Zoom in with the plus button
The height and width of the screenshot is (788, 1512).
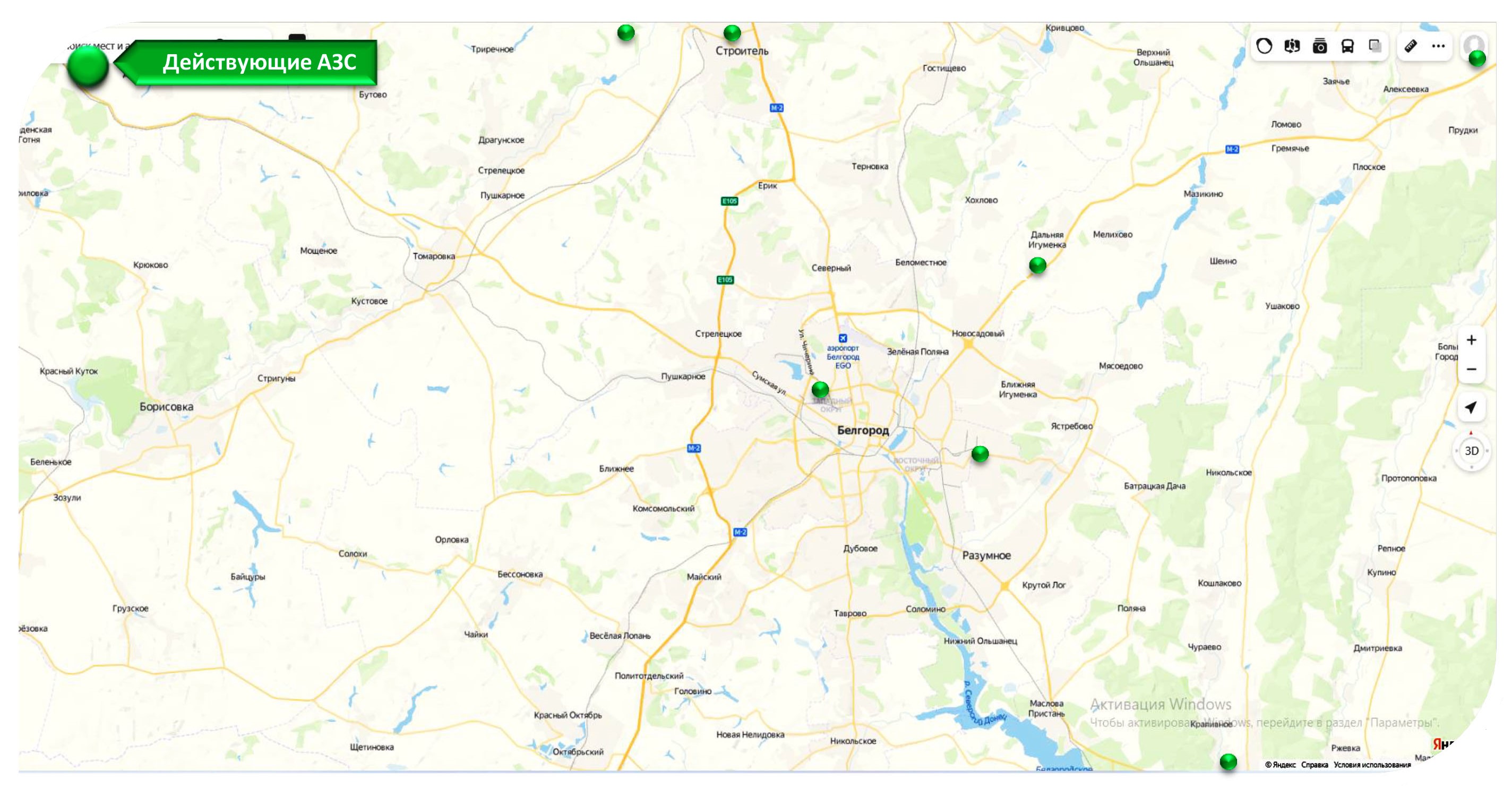1472,340
